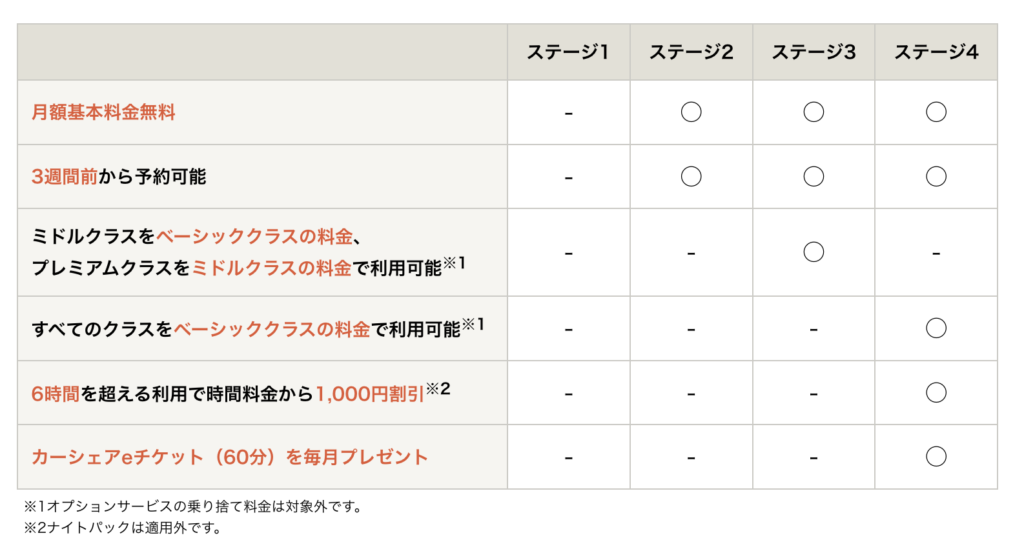Screen dimensions: 1024x560
Task: Click the circle for 月額基本料金無料 under ステージ4
Action: tap(936, 112)
